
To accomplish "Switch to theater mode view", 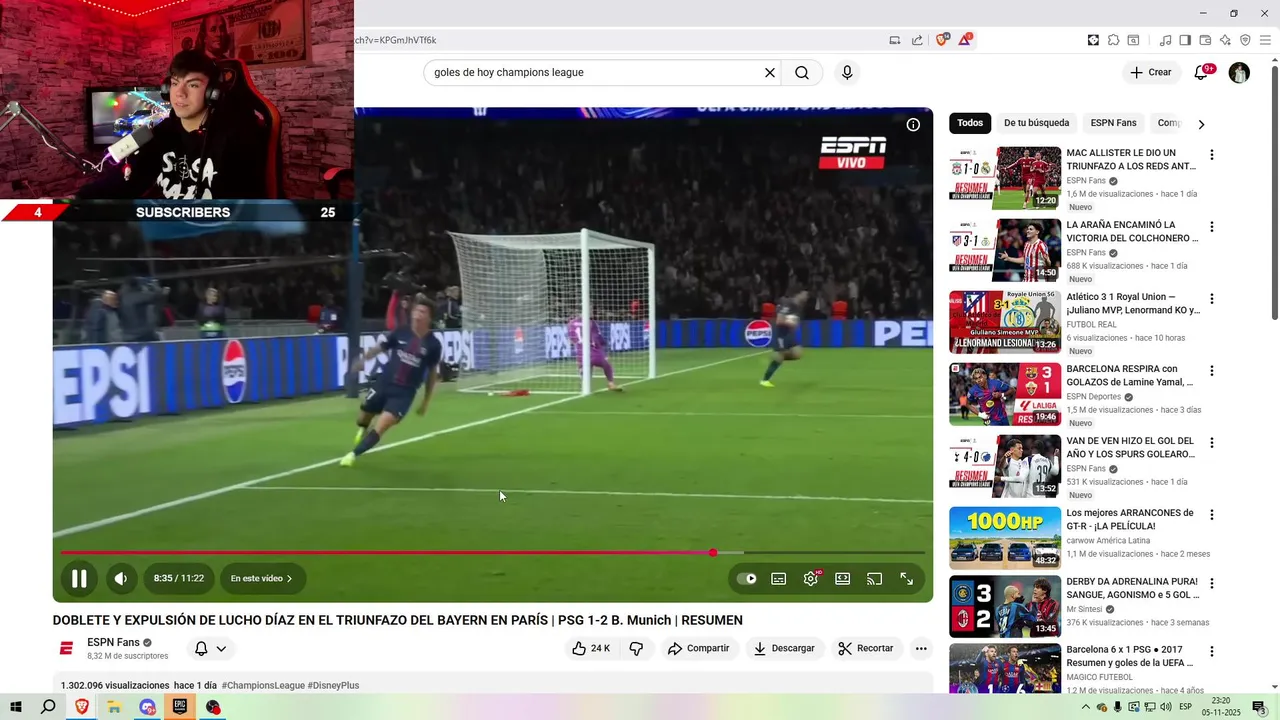I will pyautogui.click(x=842, y=578).
